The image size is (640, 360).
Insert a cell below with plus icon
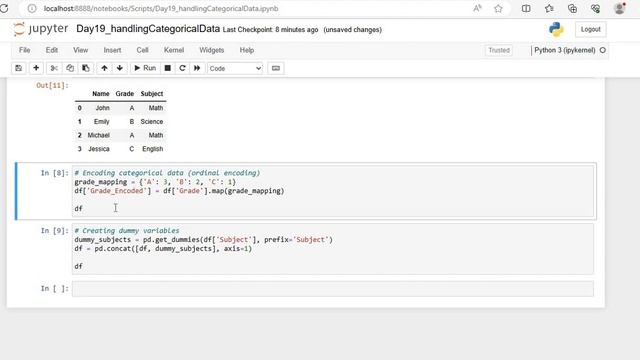(x=36, y=68)
